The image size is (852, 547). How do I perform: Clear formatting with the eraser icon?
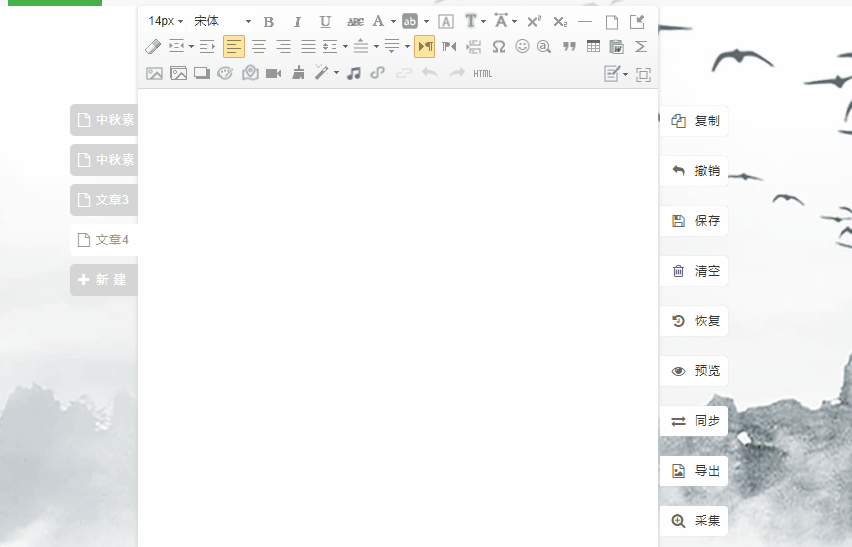tap(153, 47)
